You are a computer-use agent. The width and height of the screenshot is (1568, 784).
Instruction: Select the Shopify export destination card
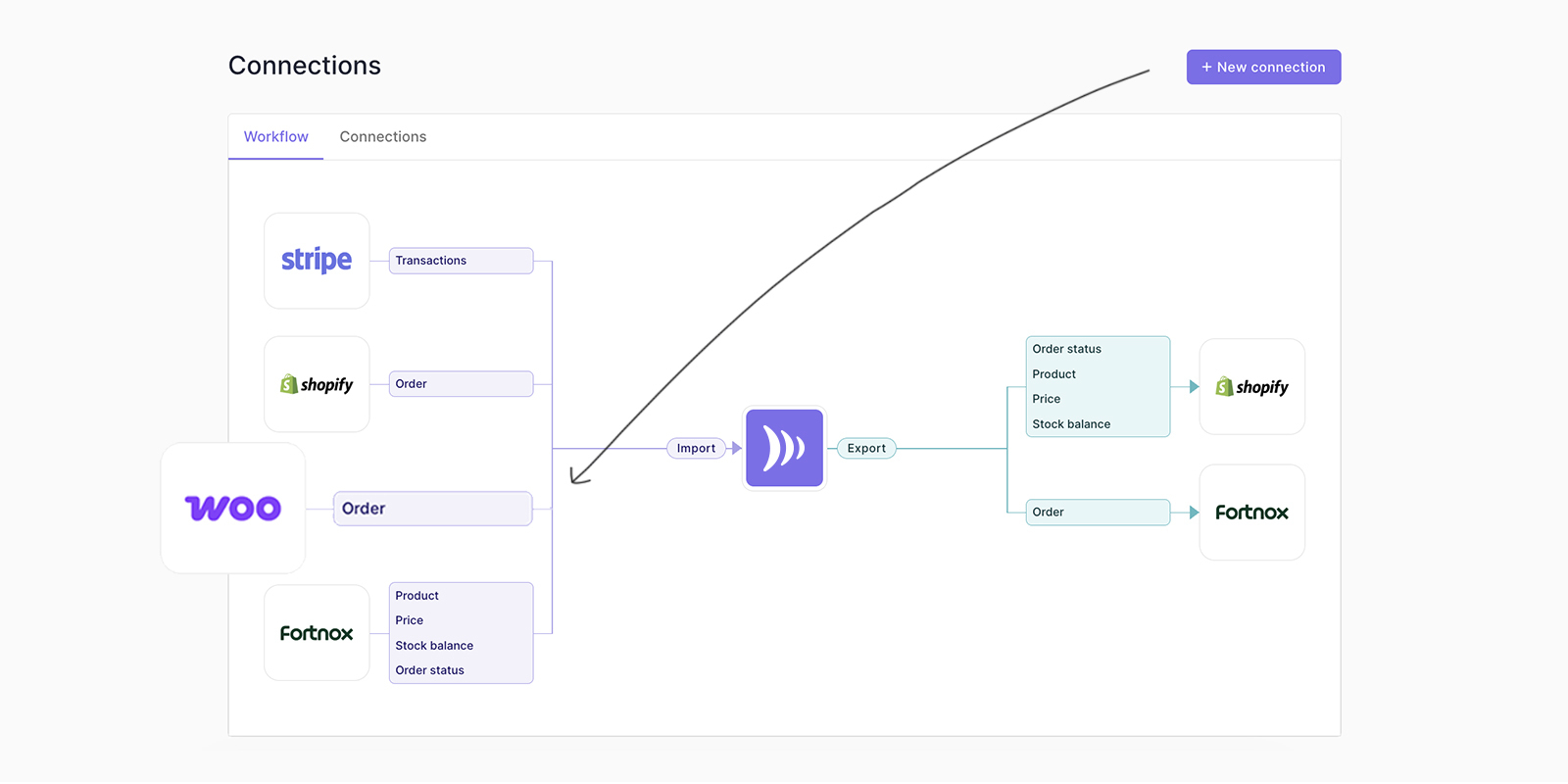click(x=1251, y=387)
